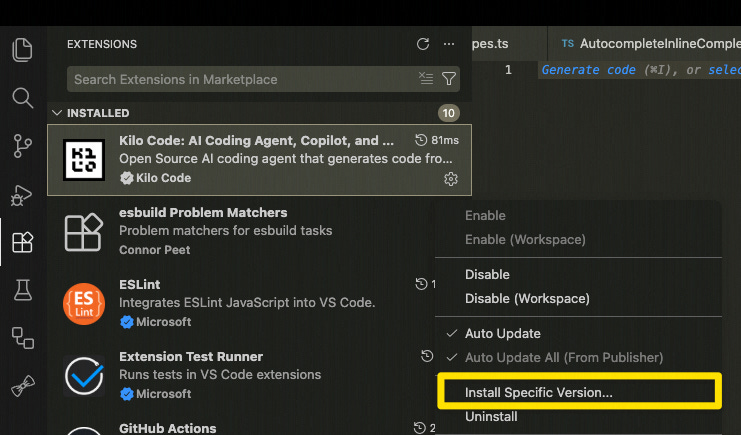Open the Kilo Code manage gear
741x435 pixels.
[x=451, y=179]
